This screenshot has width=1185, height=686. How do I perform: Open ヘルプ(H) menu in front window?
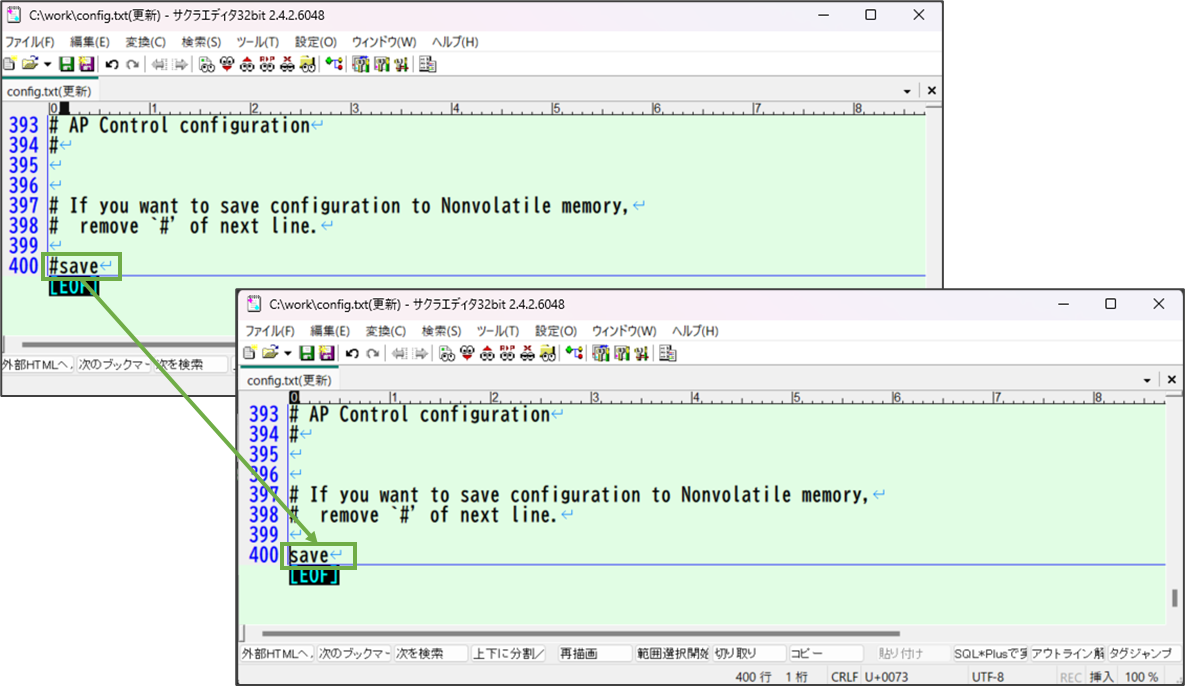(695, 331)
